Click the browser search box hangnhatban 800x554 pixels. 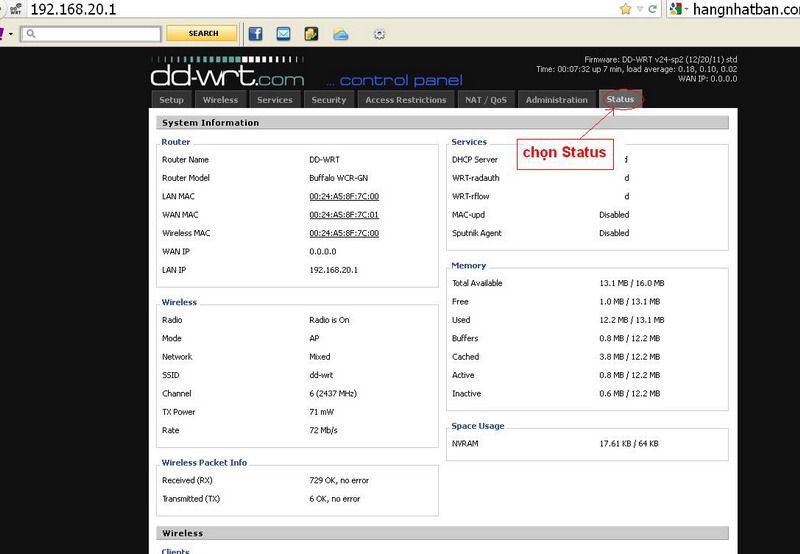click(x=745, y=9)
